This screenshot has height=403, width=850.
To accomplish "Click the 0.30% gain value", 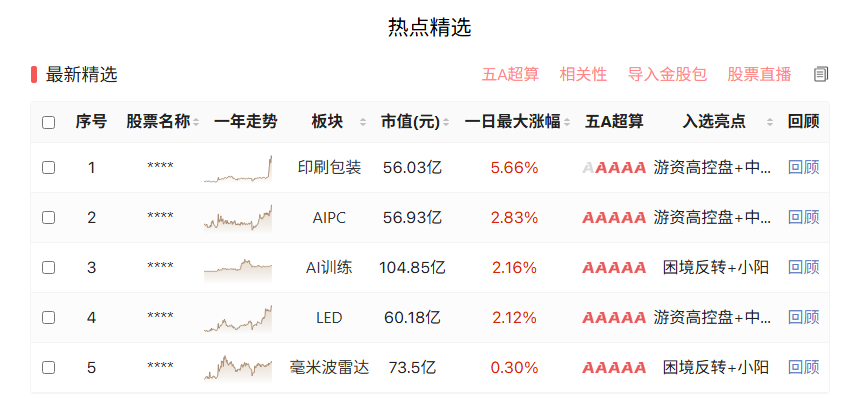I will click(x=514, y=368).
